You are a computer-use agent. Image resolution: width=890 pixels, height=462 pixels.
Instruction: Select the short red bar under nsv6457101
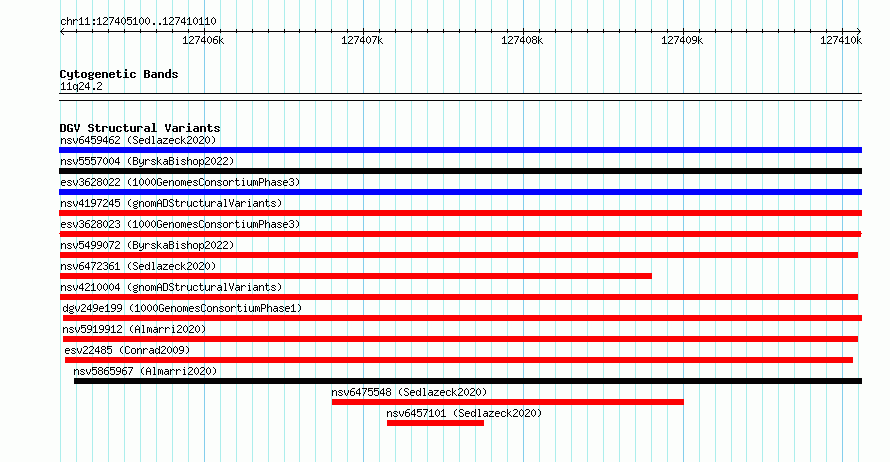(435, 423)
